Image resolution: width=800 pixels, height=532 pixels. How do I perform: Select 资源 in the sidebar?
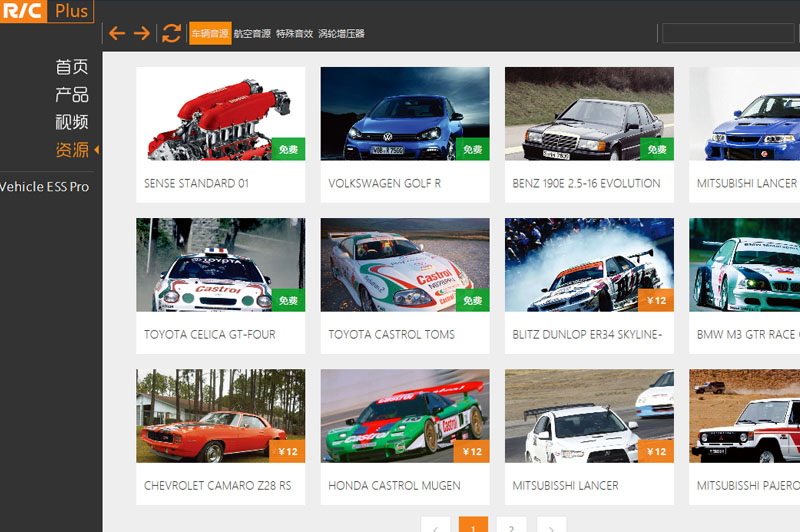(71, 149)
